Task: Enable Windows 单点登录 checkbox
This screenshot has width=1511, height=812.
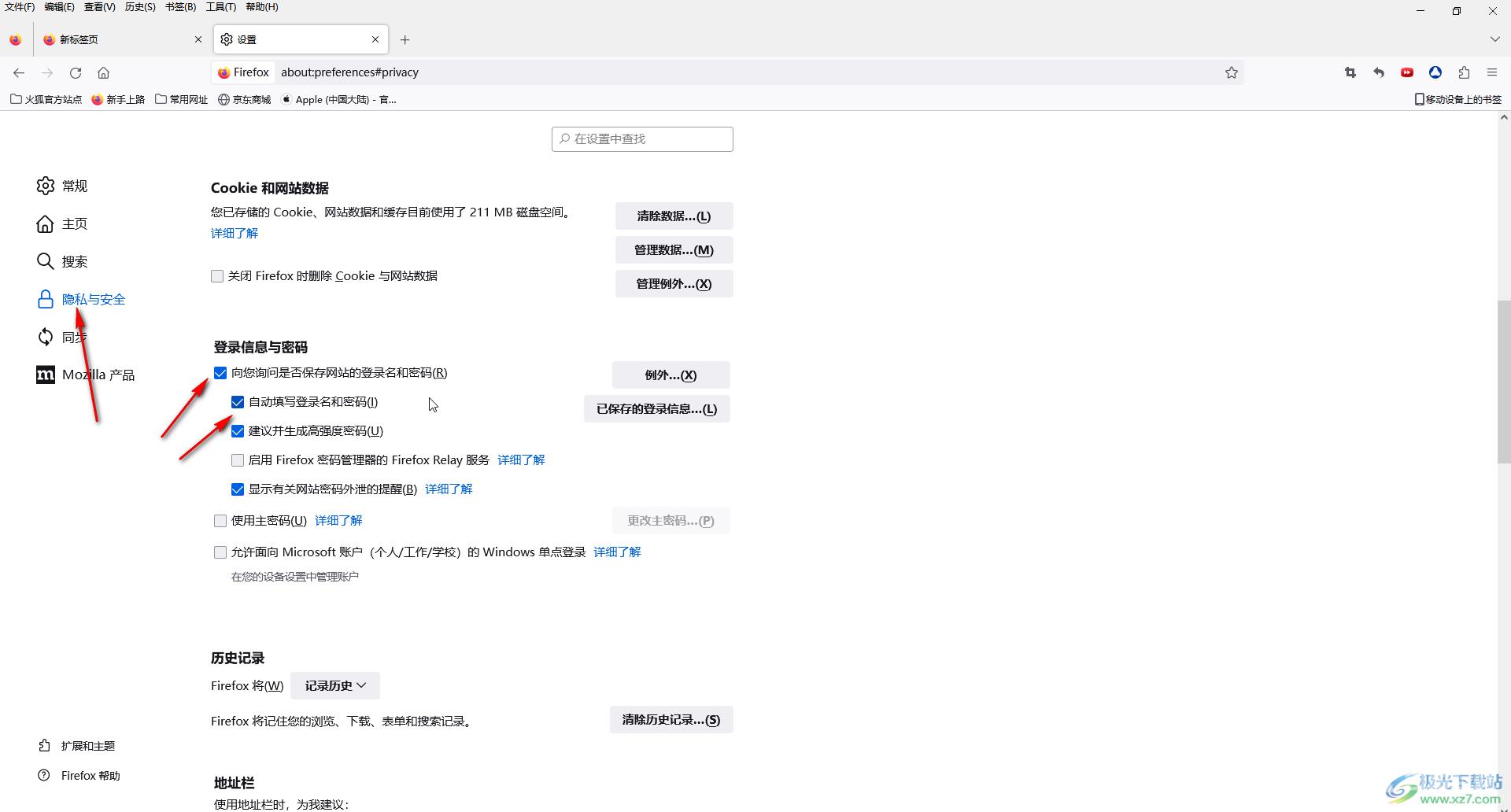Action: tap(220, 552)
